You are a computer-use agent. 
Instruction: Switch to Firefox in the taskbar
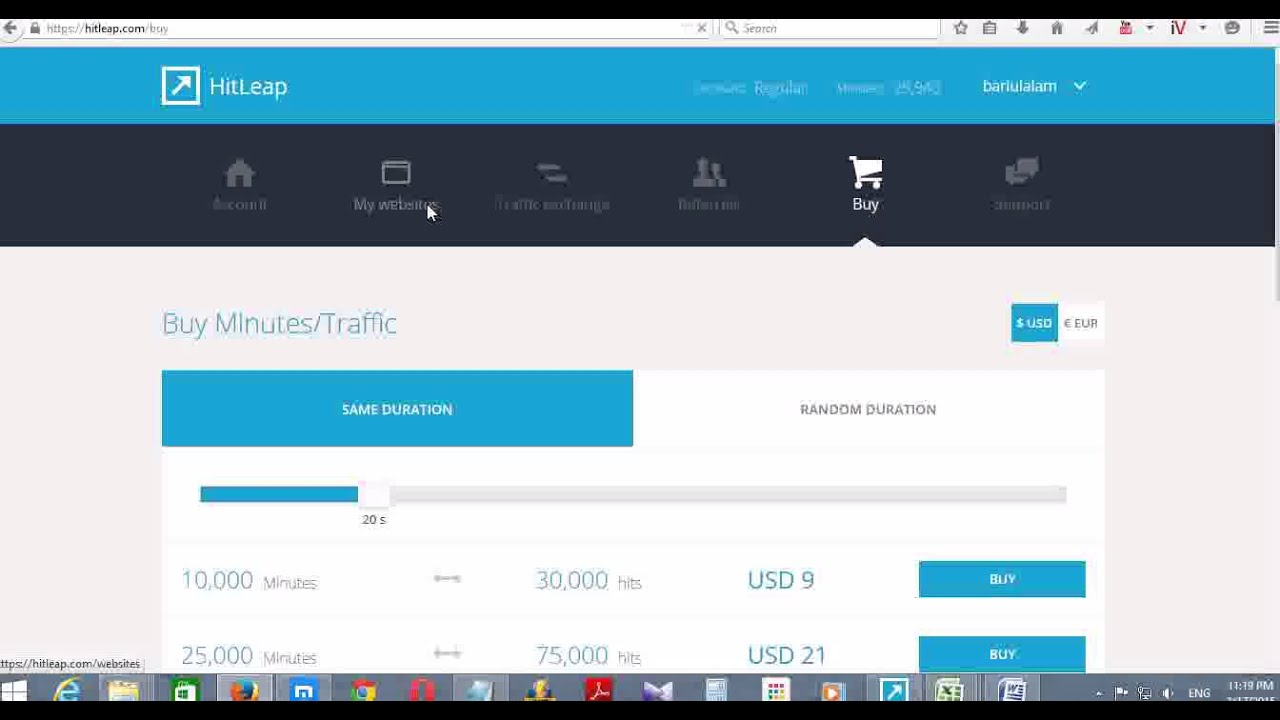click(x=244, y=692)
